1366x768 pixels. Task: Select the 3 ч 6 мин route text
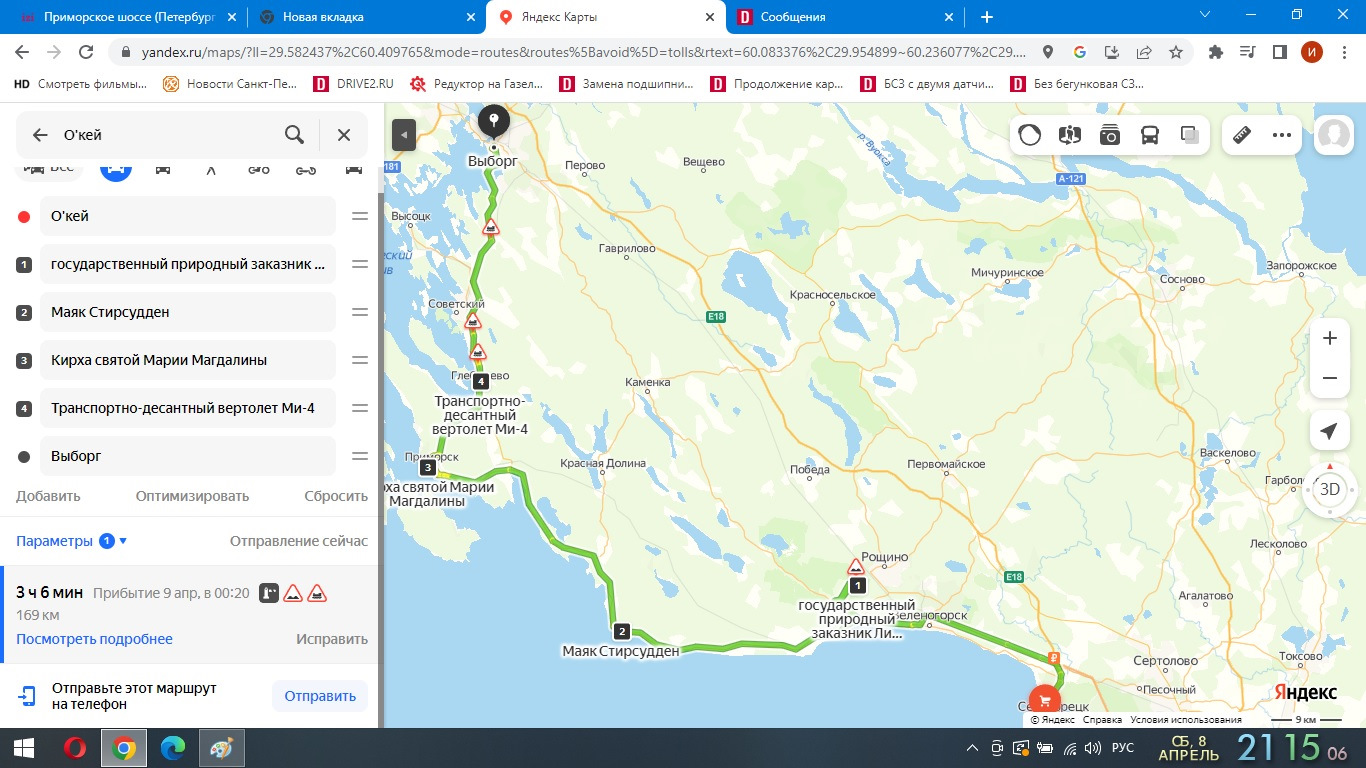tap(50, 593)
